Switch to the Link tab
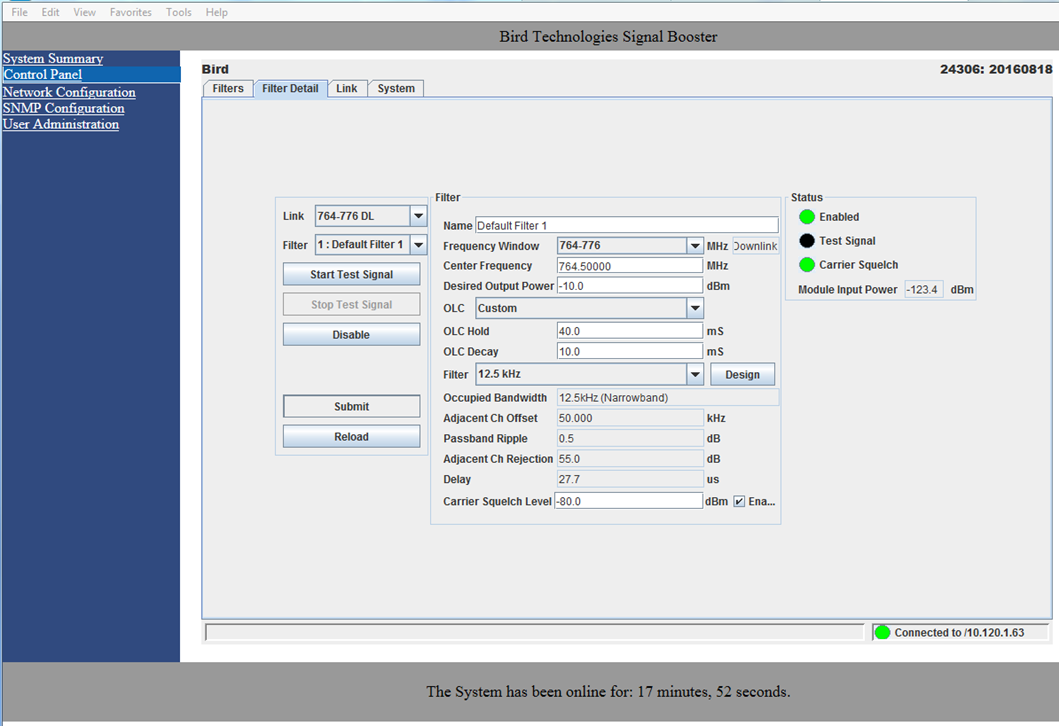This screenshot has width=1059, height=726. (x=347, y=88)
